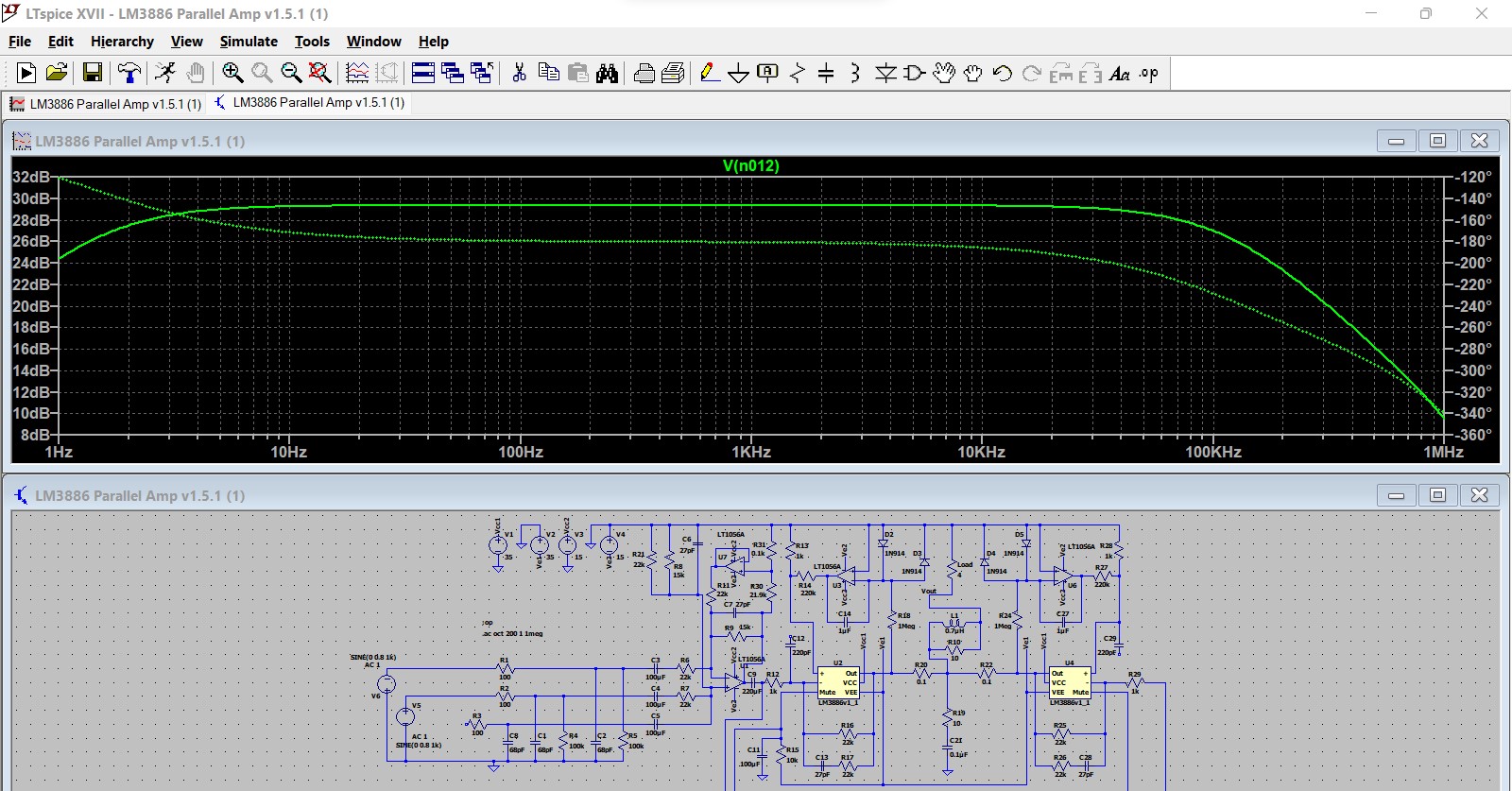This screenshot has width=1512, height=791.
Task: Open the Control Panel hammer icon
Action: (129, 73)
